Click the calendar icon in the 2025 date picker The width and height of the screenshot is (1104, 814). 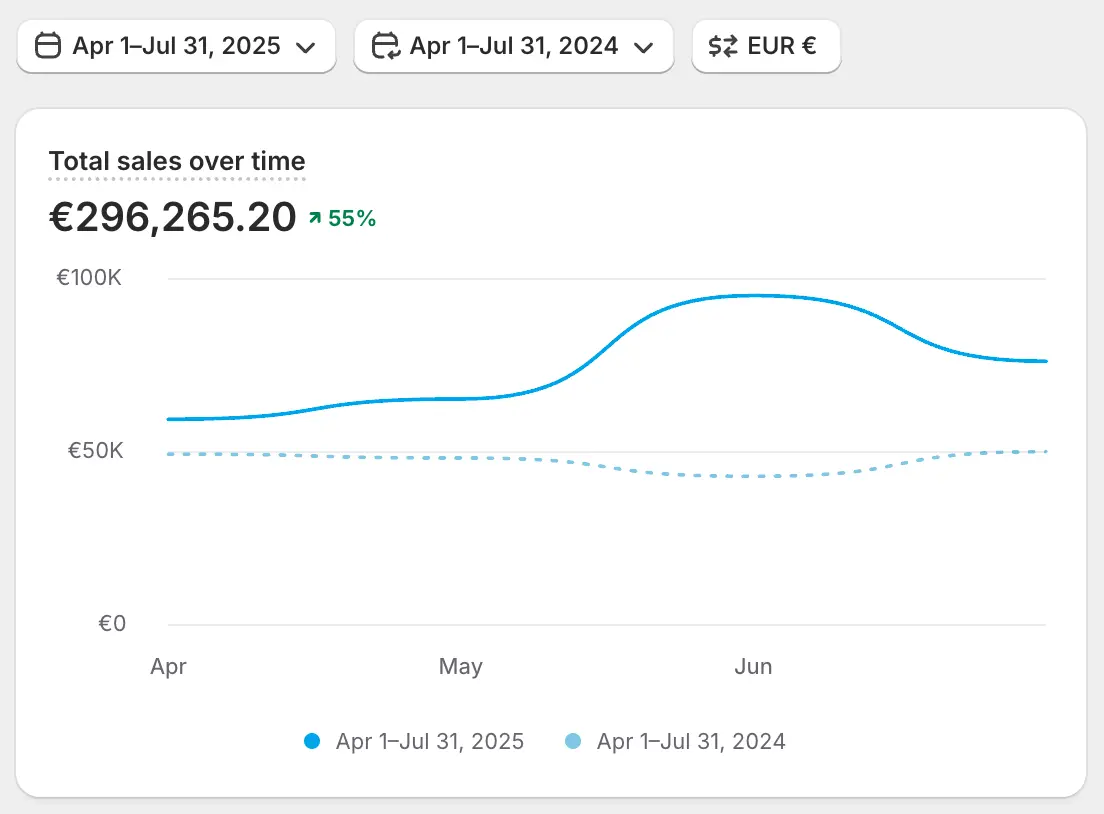click(x=48, y=46)
